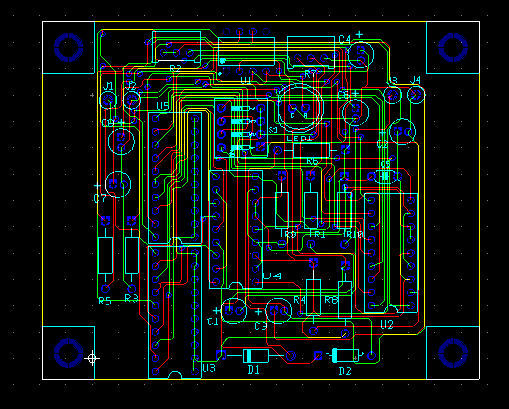The width and height of the screenshot is (509, 409).
Task: Select resistor R3 body
Action: (132, 256)
